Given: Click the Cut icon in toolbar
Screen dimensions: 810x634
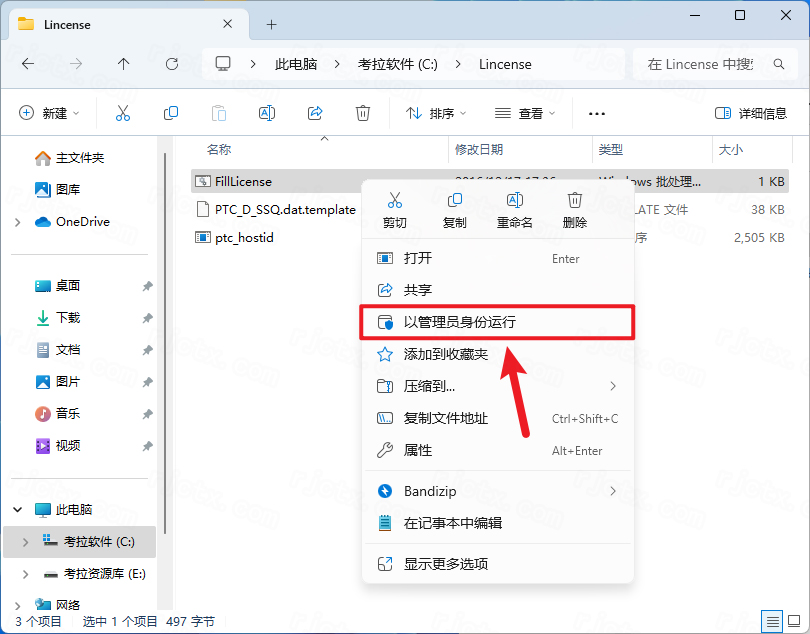Looking at the screenshot, I should click(x=122, y=113).
